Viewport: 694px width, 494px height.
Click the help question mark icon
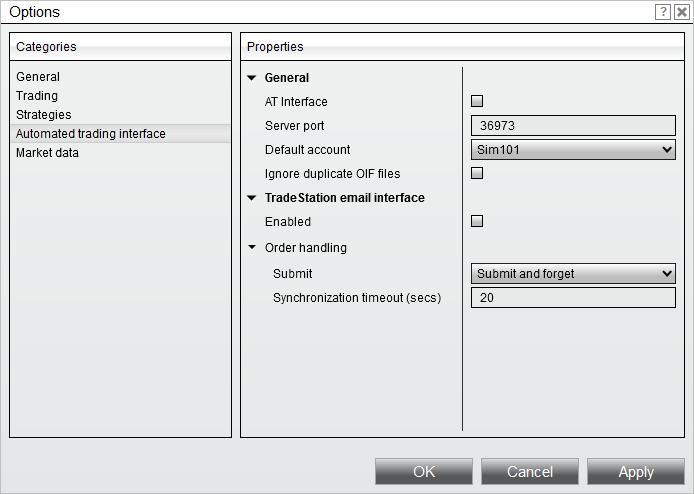663,12
